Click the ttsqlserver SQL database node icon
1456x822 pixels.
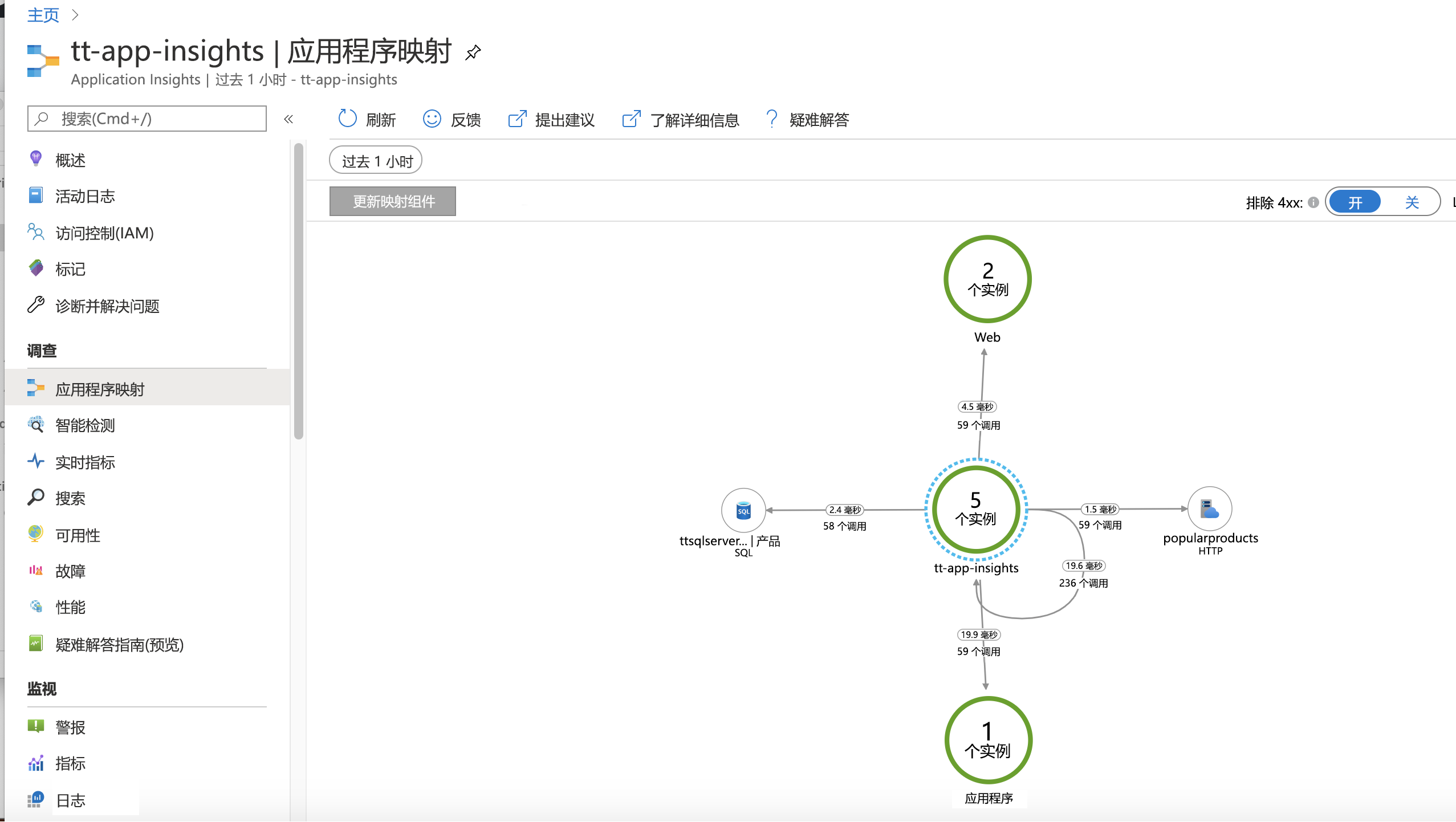click(743, 510)
